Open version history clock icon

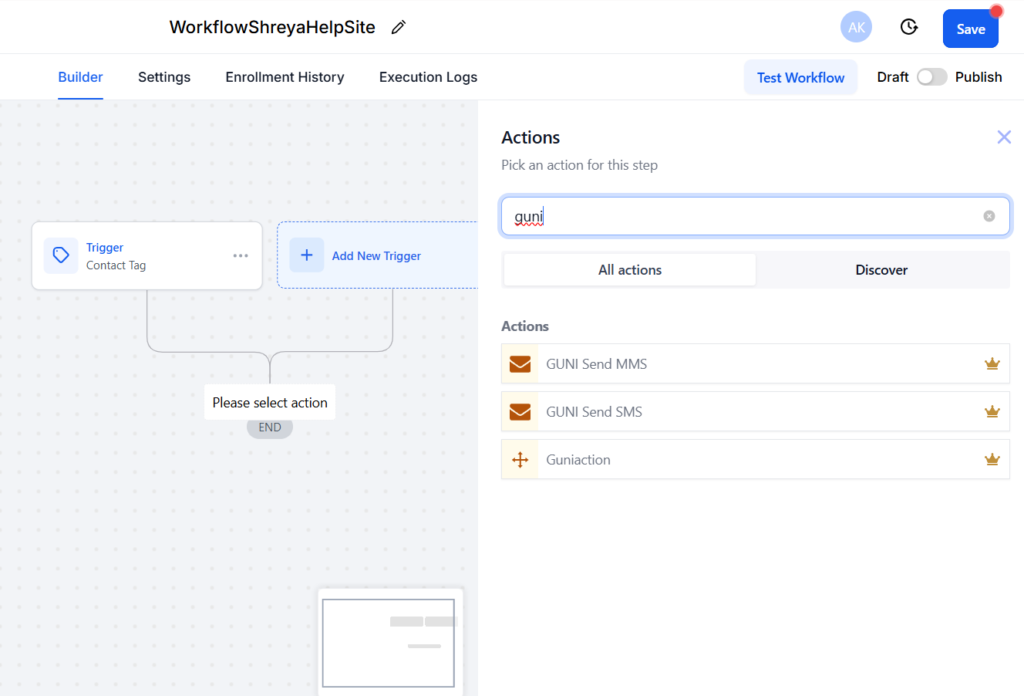[908, 27]
